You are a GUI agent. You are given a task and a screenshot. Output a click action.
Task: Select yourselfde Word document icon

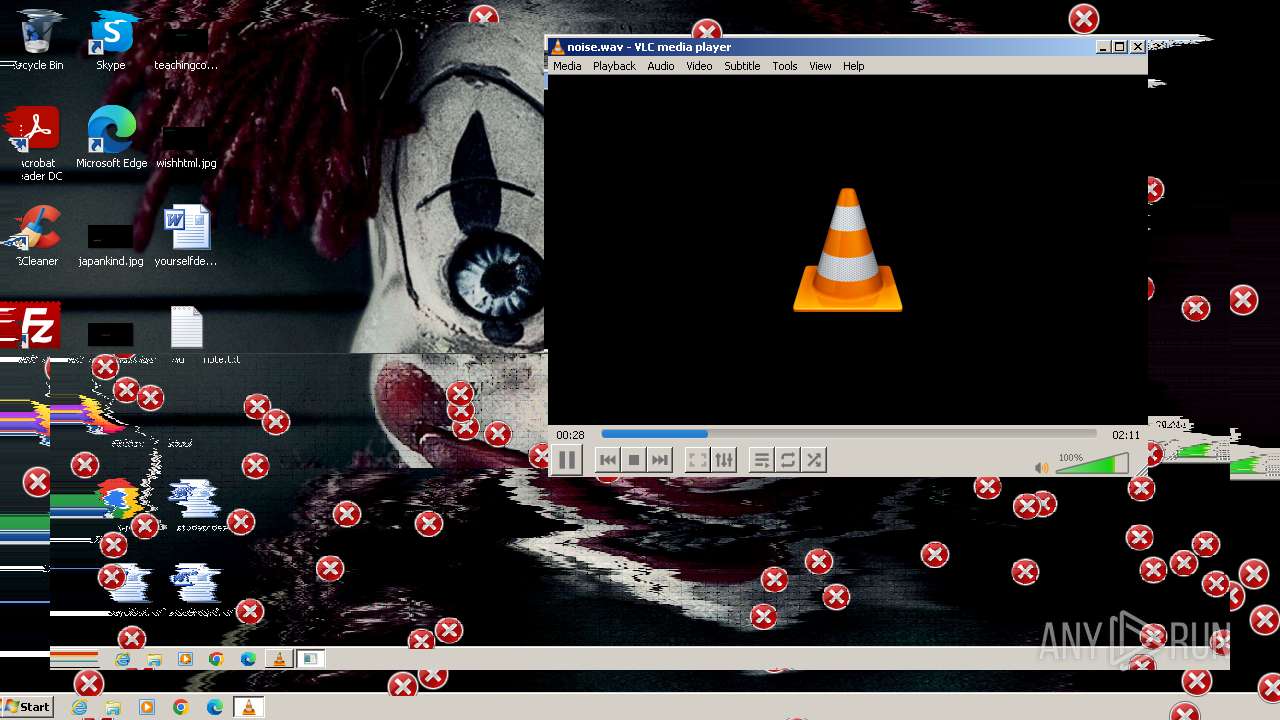(x=186, y=236)
